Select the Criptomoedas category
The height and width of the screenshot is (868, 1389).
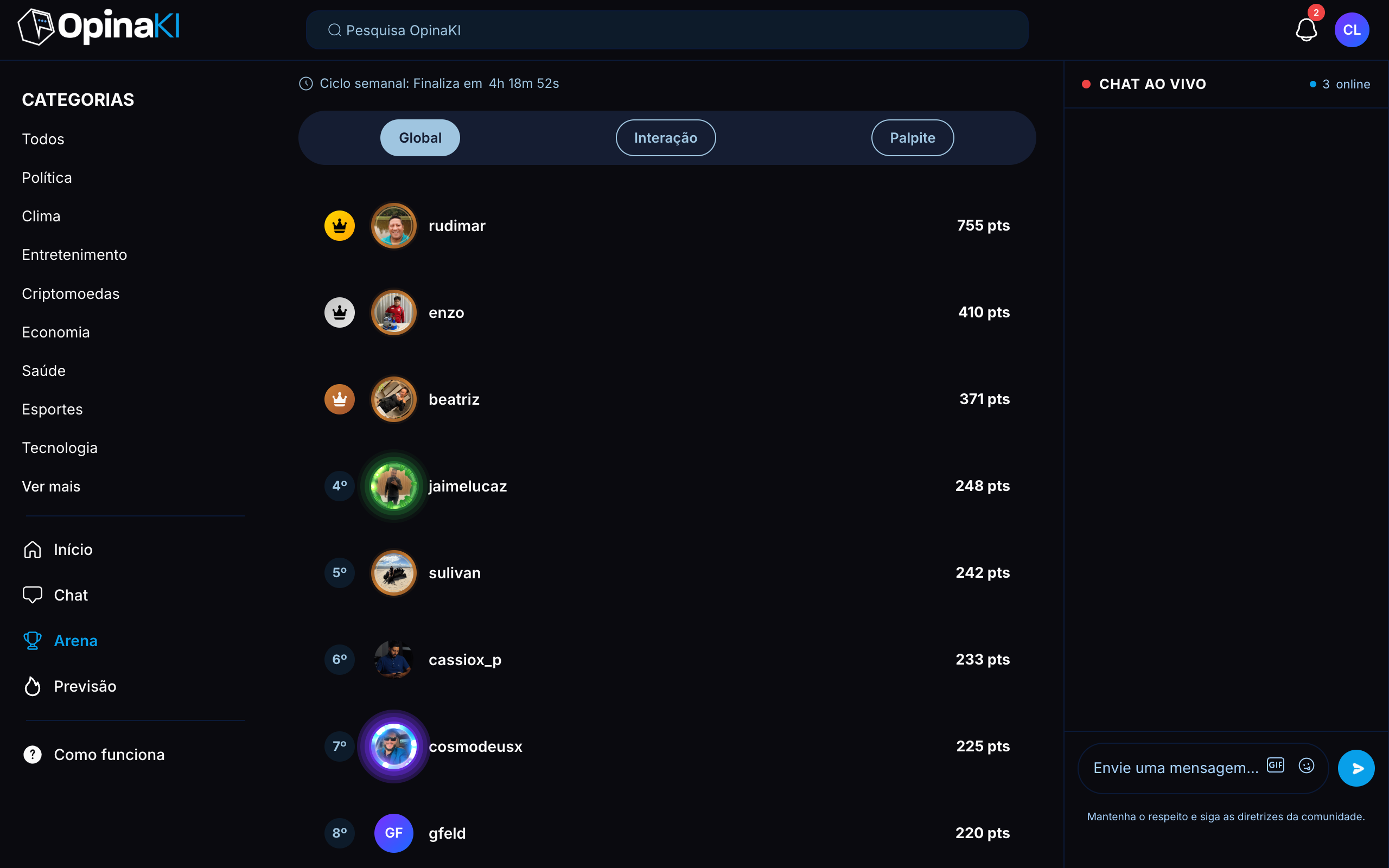[x=71, y=293]
